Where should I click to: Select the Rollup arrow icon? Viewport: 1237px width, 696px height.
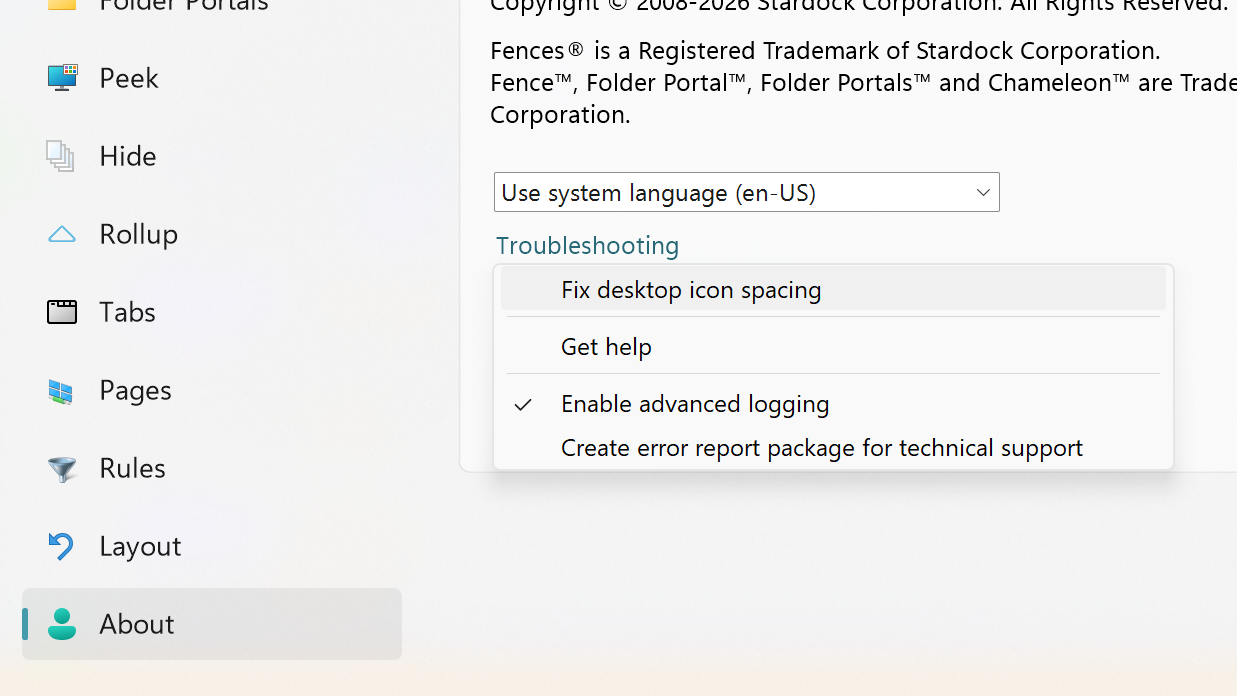(62, 234)
